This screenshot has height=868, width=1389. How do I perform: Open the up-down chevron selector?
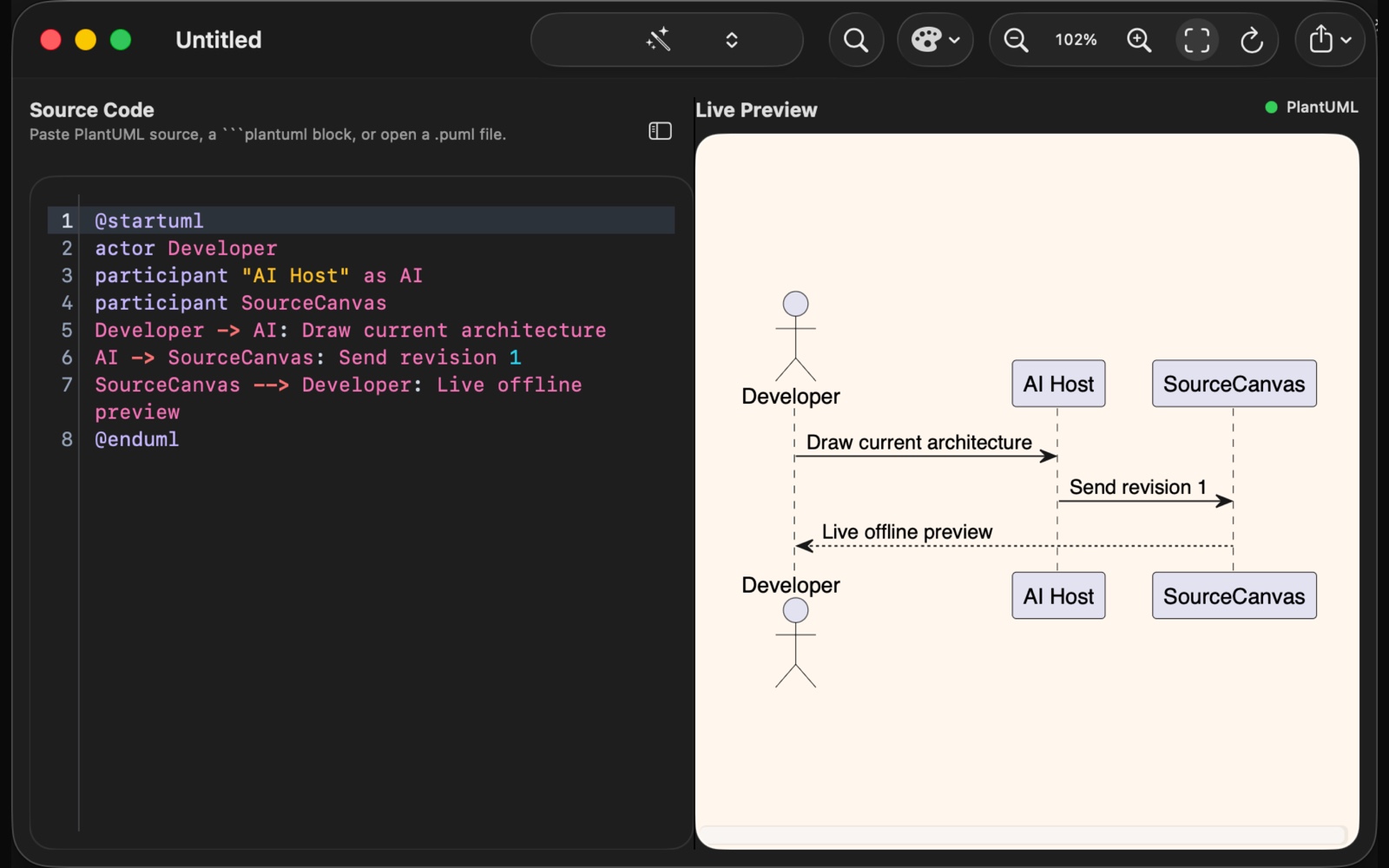coord(732,40)
